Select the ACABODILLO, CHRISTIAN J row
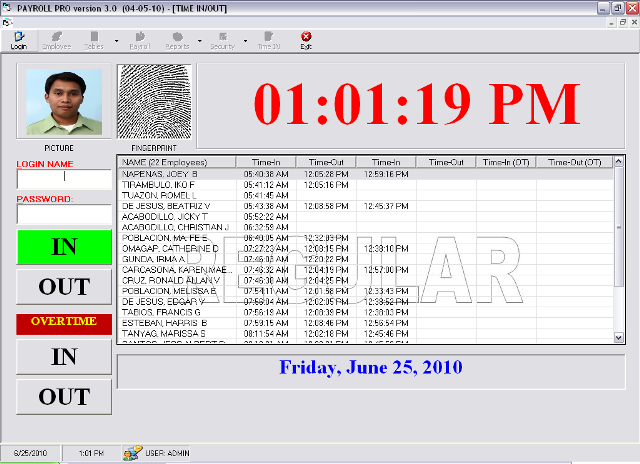 pos(365,227)
